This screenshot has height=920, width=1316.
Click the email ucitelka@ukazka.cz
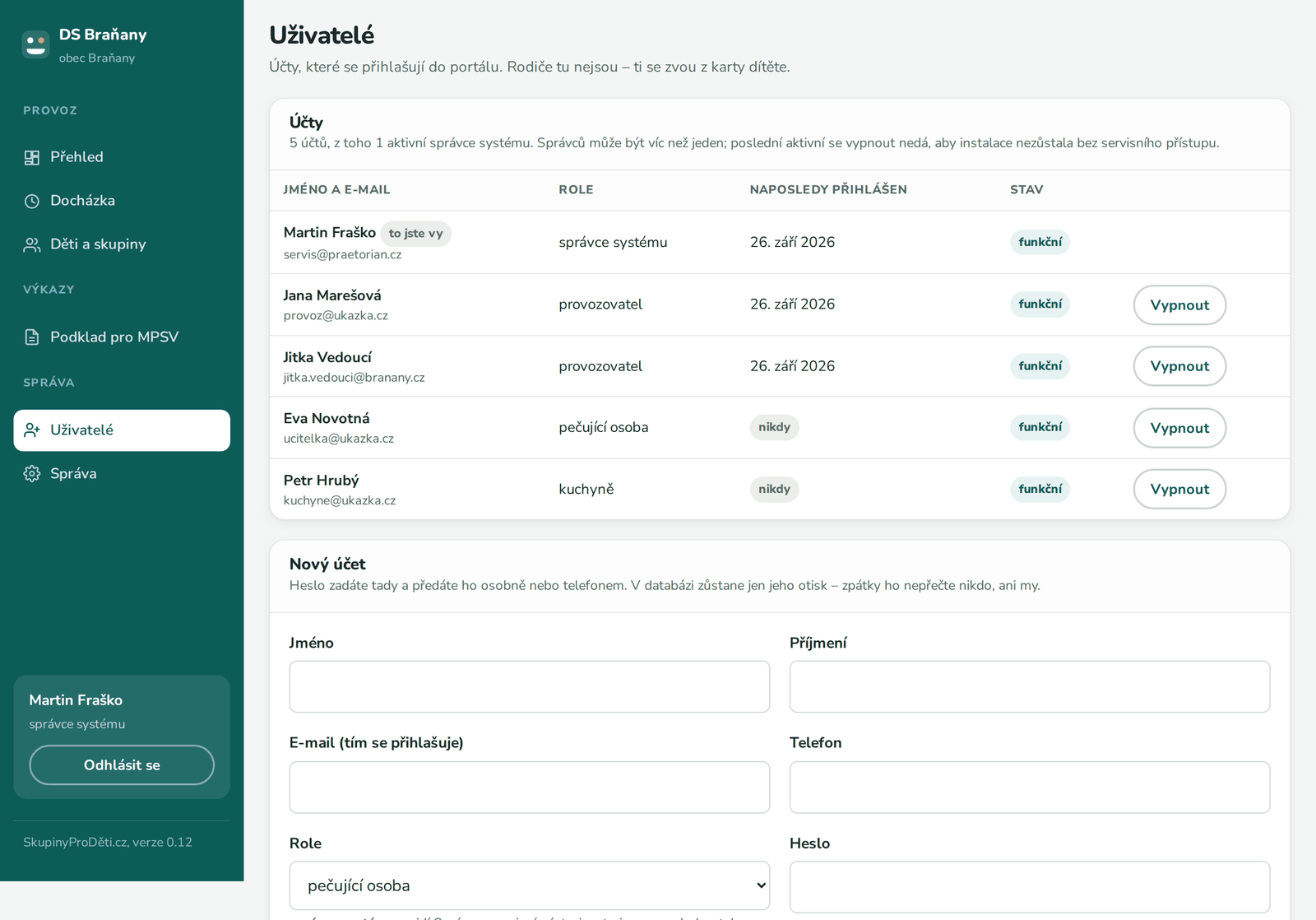tap(339, 439)
